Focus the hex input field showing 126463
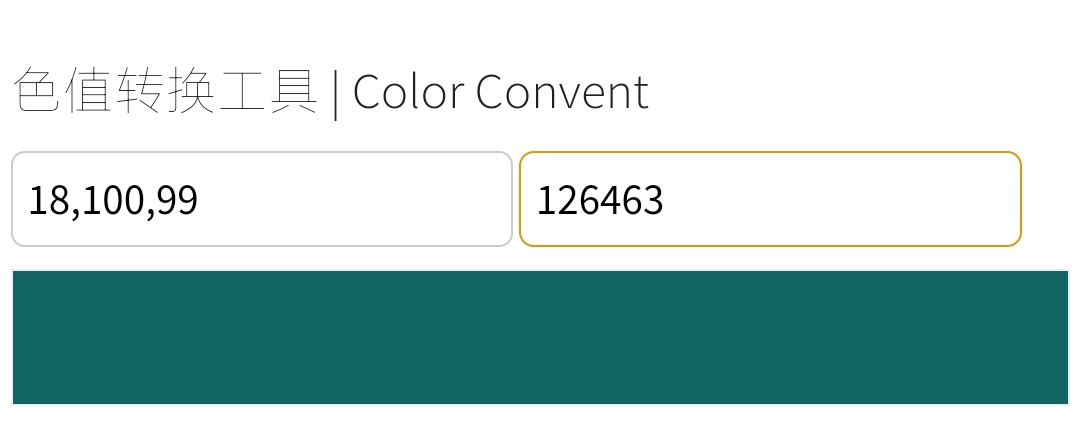 coord(770,199)
